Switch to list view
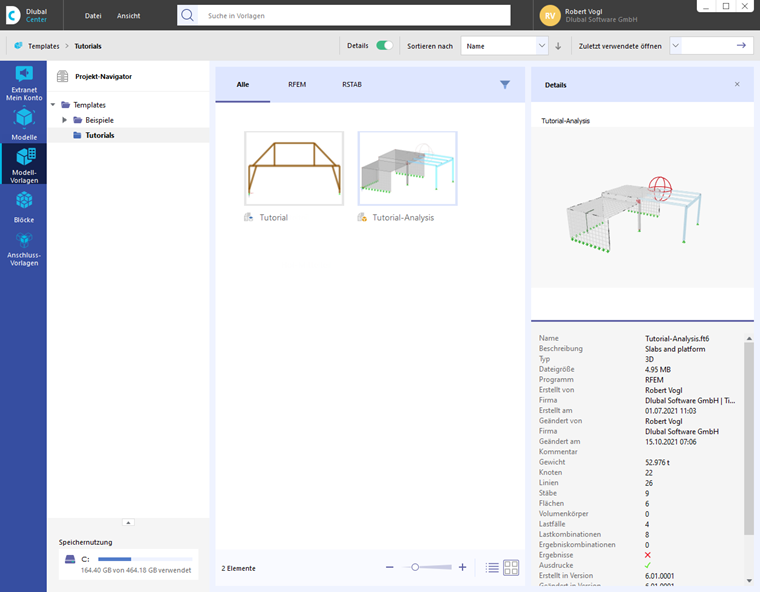 [x=492, y=567]
